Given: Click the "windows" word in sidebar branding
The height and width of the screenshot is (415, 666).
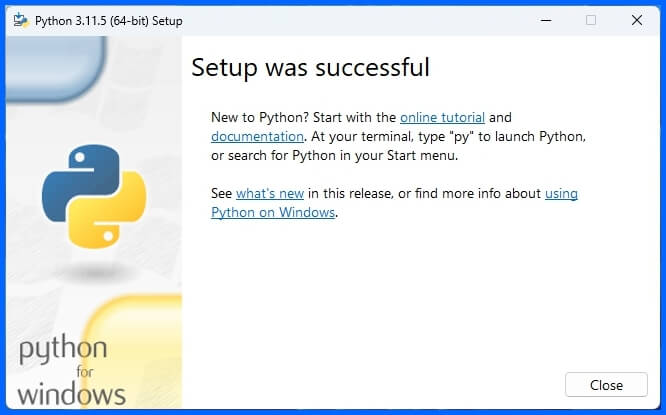Looking at the screenshot, I should pos(71,394).
